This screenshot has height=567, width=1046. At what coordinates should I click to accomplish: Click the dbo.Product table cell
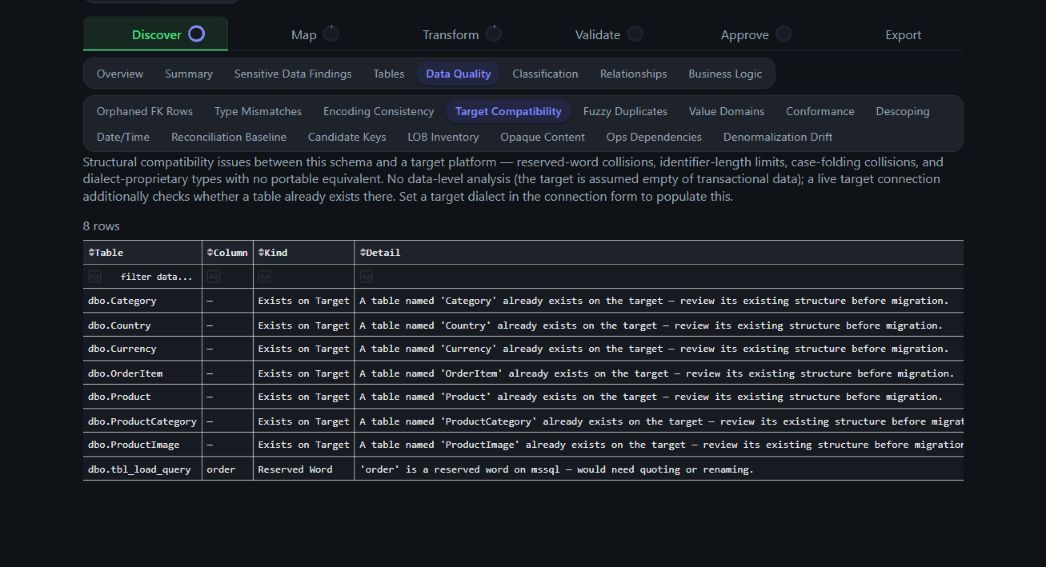pyautogui.click(x=142, y=397)
